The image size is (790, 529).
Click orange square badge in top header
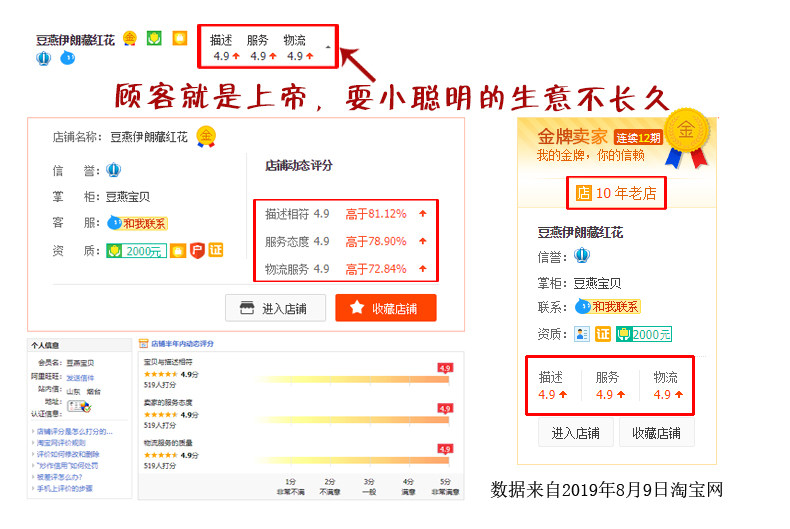coord(180,38)
